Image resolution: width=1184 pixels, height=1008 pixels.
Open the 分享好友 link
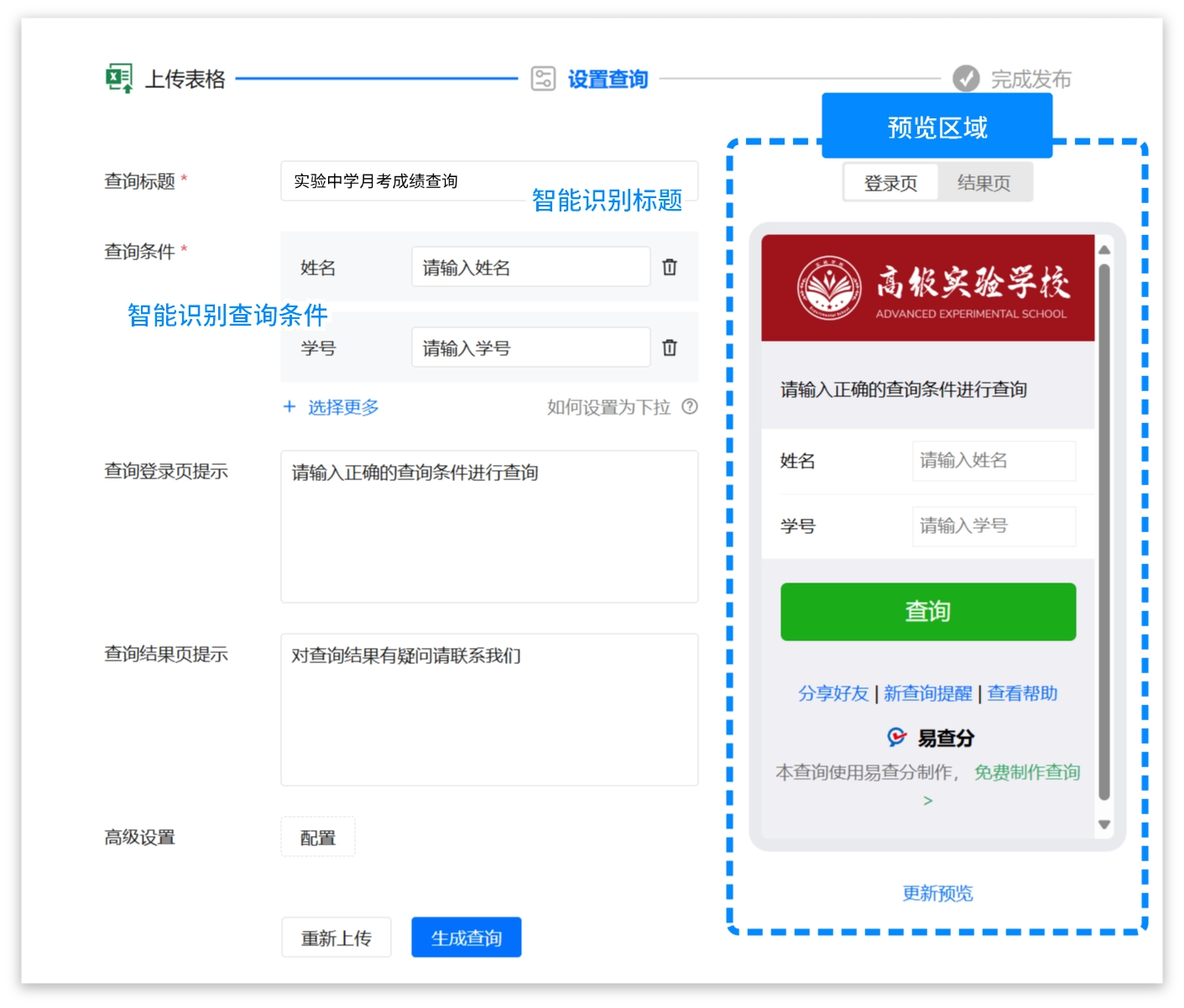[832, 693]
